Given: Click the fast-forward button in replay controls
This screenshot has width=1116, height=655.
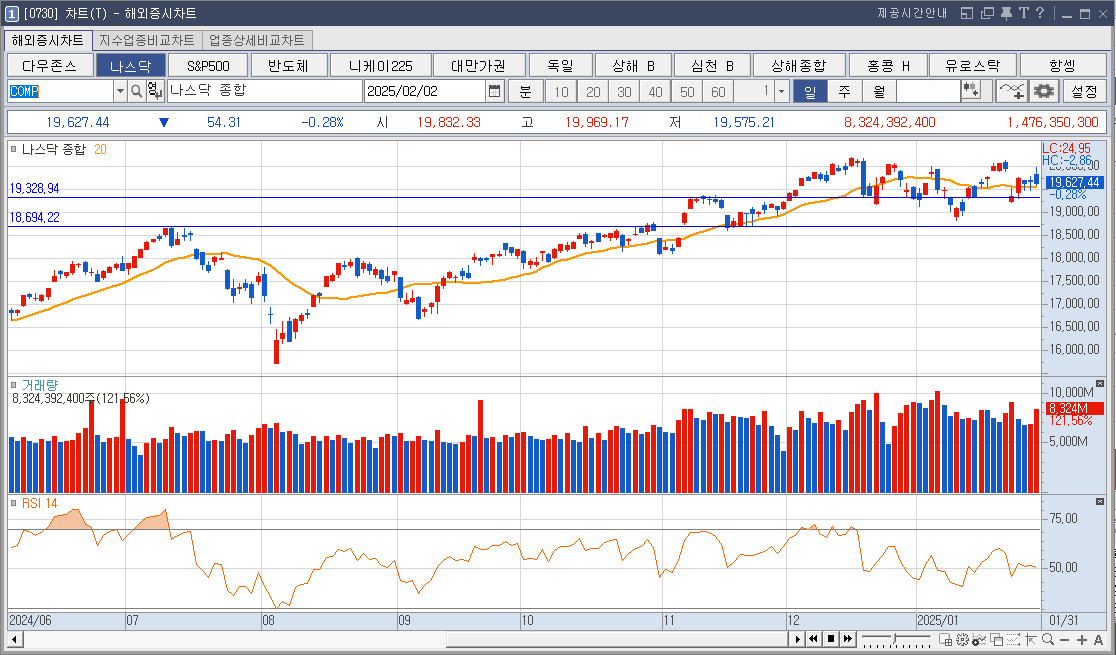Looking at the screenshot, I should (848, 639).
